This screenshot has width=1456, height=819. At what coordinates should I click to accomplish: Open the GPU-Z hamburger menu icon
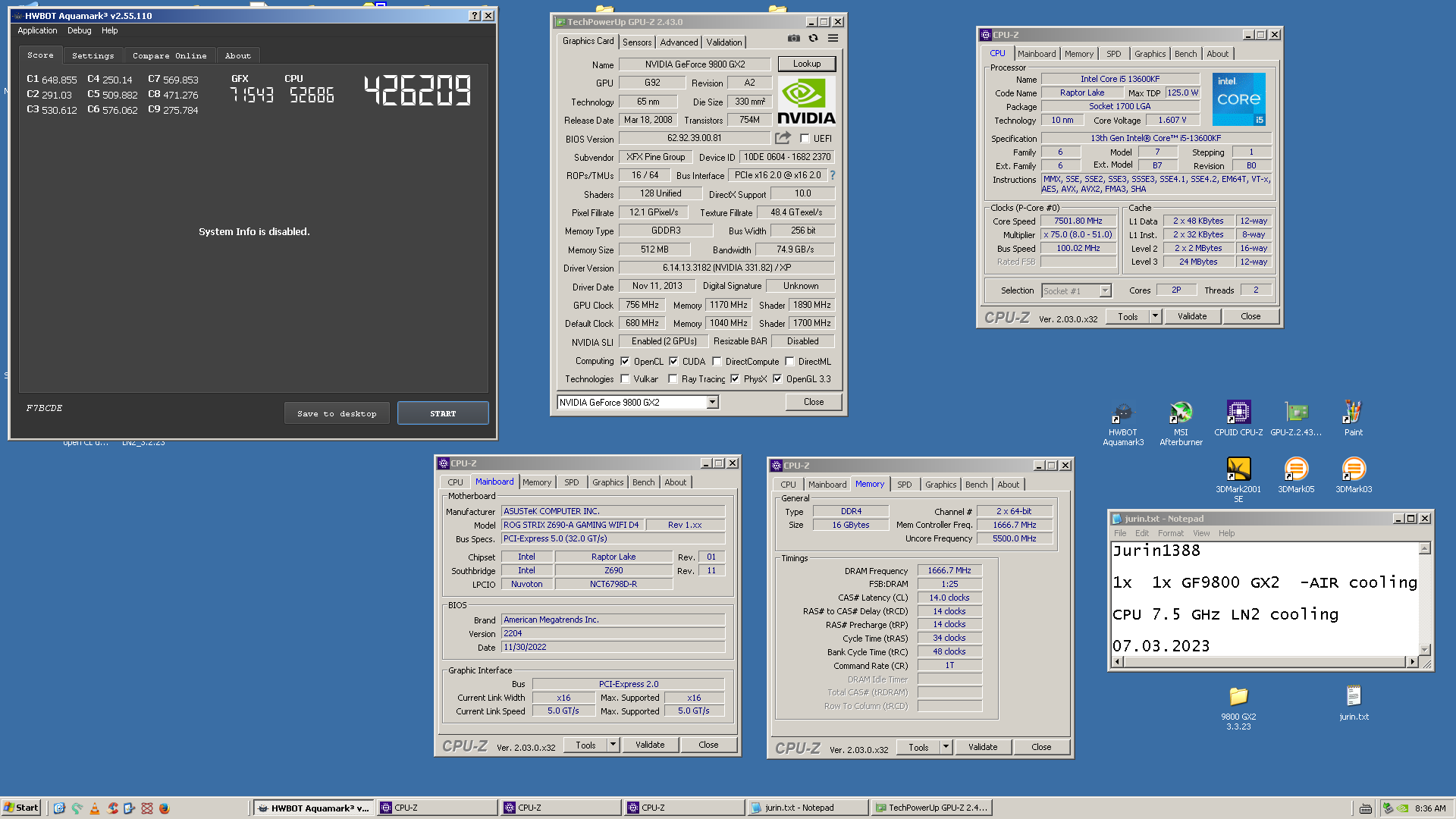833,38
